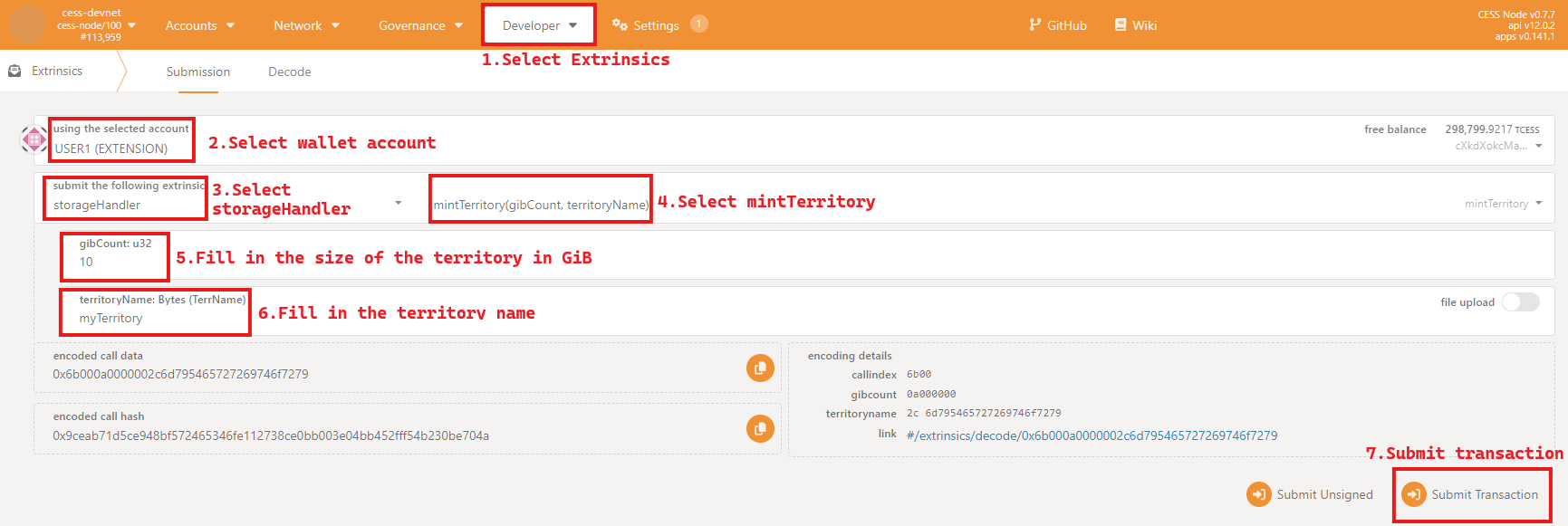
Task: Click the Settings gears icon
Action: (620, 24)
